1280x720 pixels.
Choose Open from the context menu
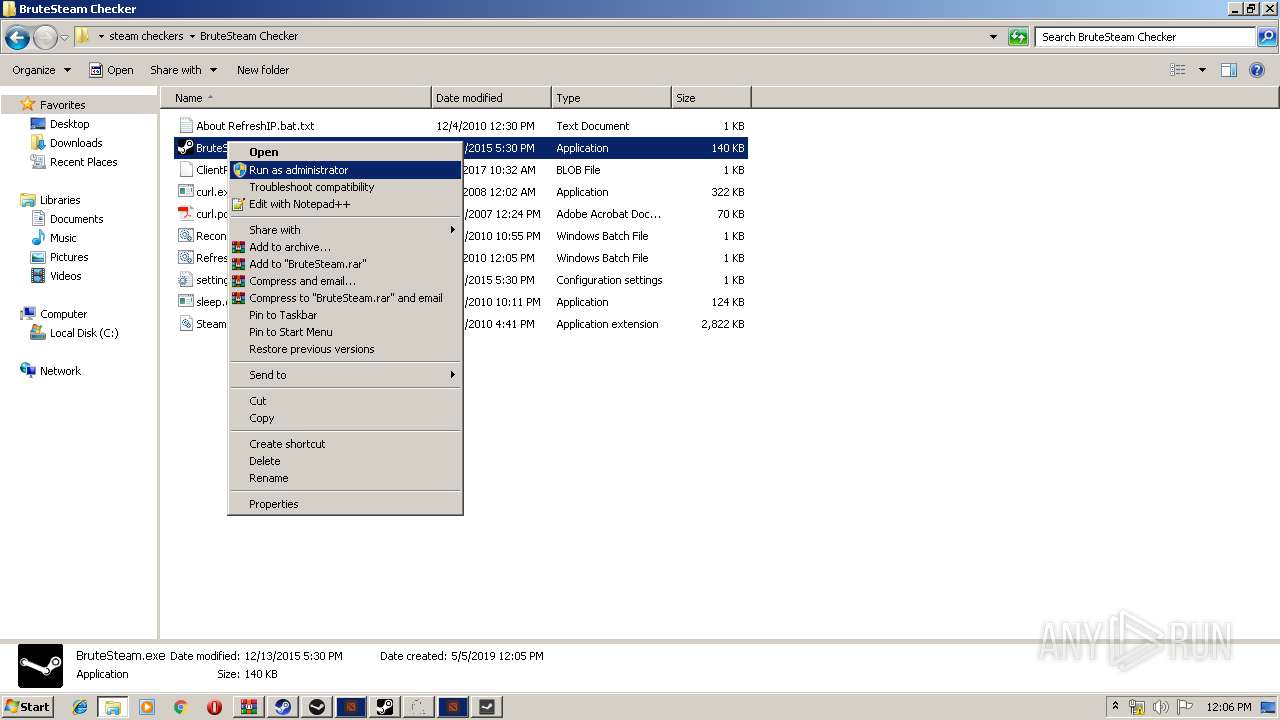(x=345, y=152)
